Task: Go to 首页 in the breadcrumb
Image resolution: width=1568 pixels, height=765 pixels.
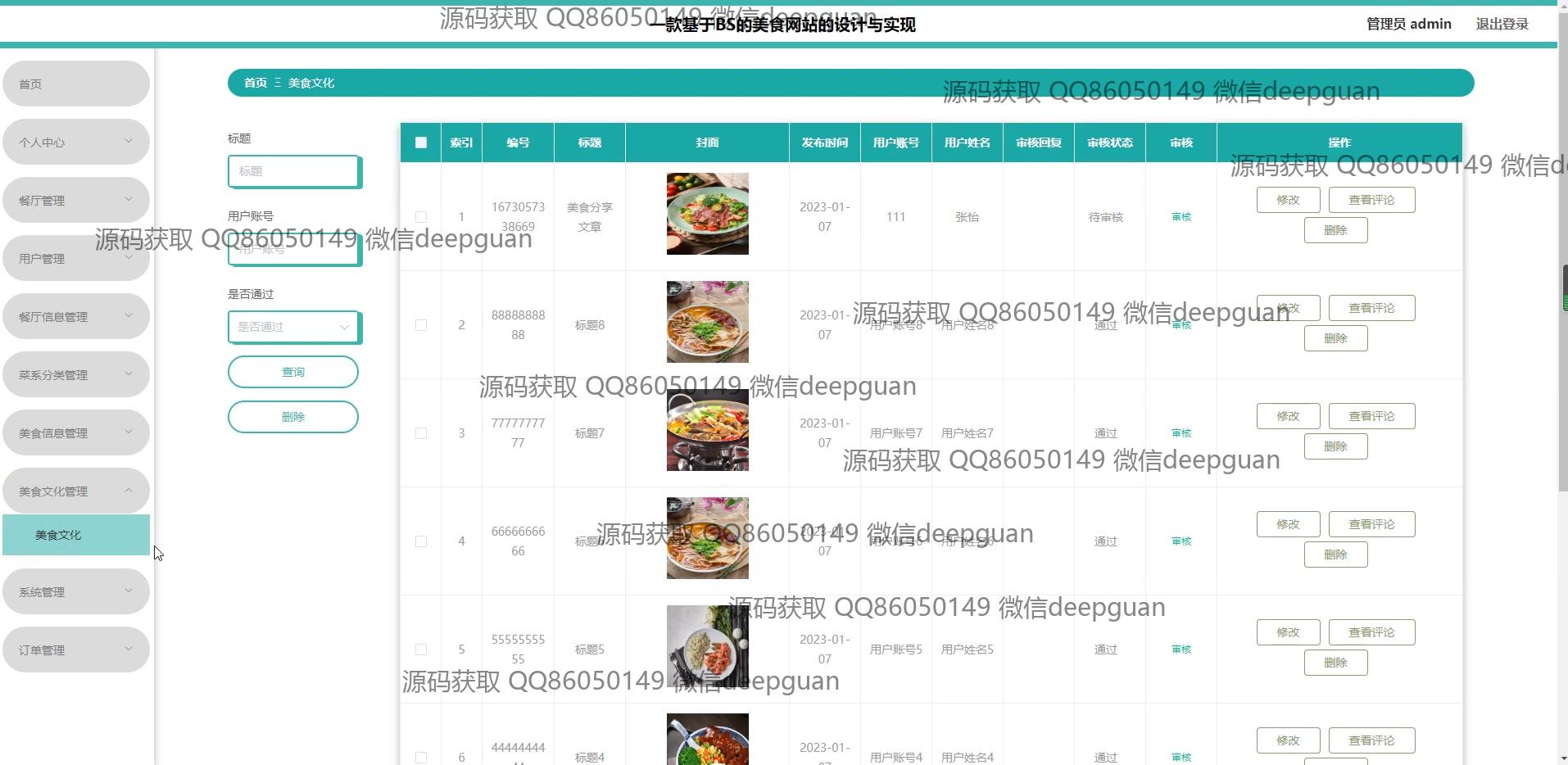Action: [256, 83]
